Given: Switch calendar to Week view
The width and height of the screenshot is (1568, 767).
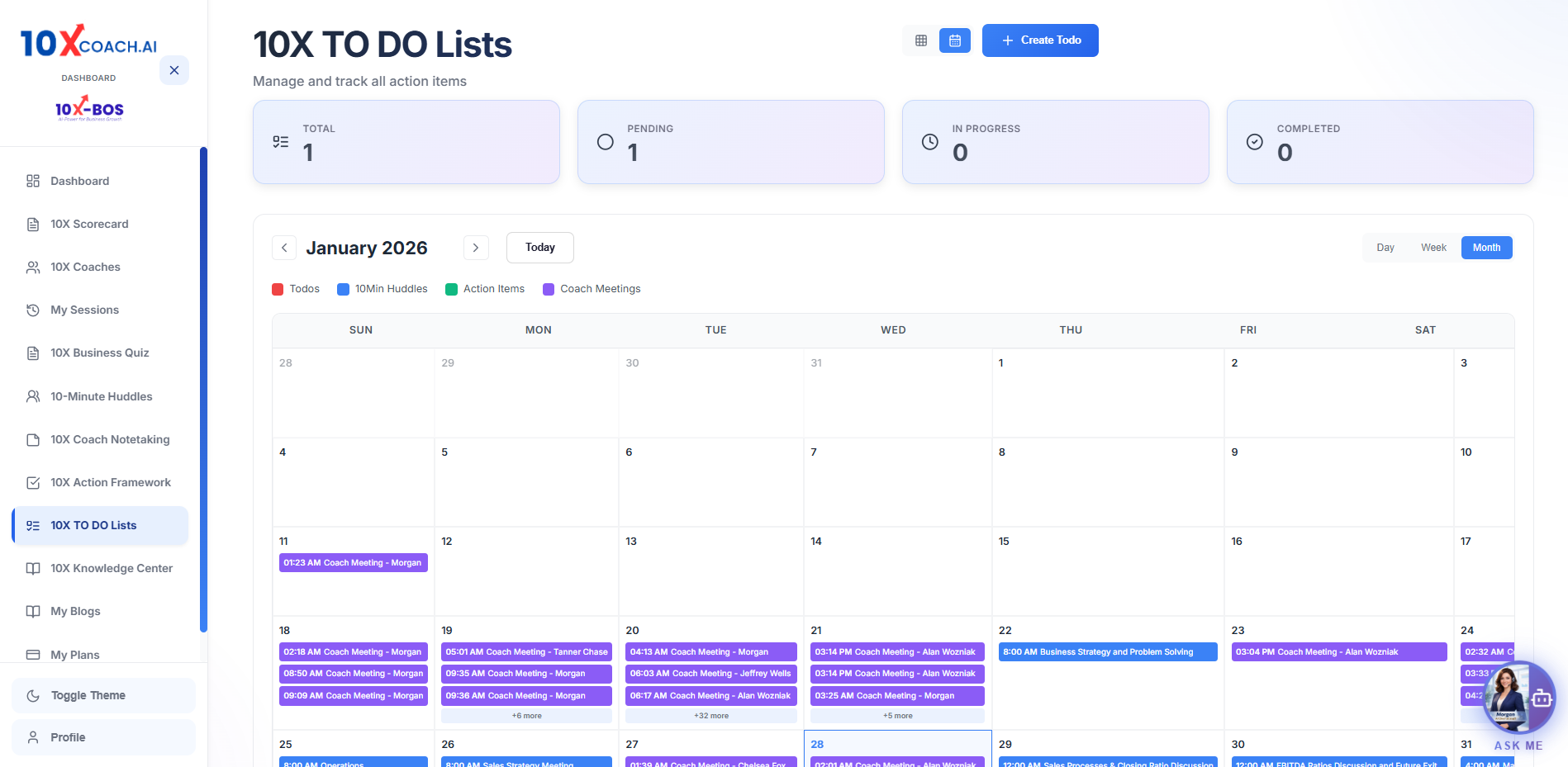Looking at the screenshot, I should (1433, 248).
